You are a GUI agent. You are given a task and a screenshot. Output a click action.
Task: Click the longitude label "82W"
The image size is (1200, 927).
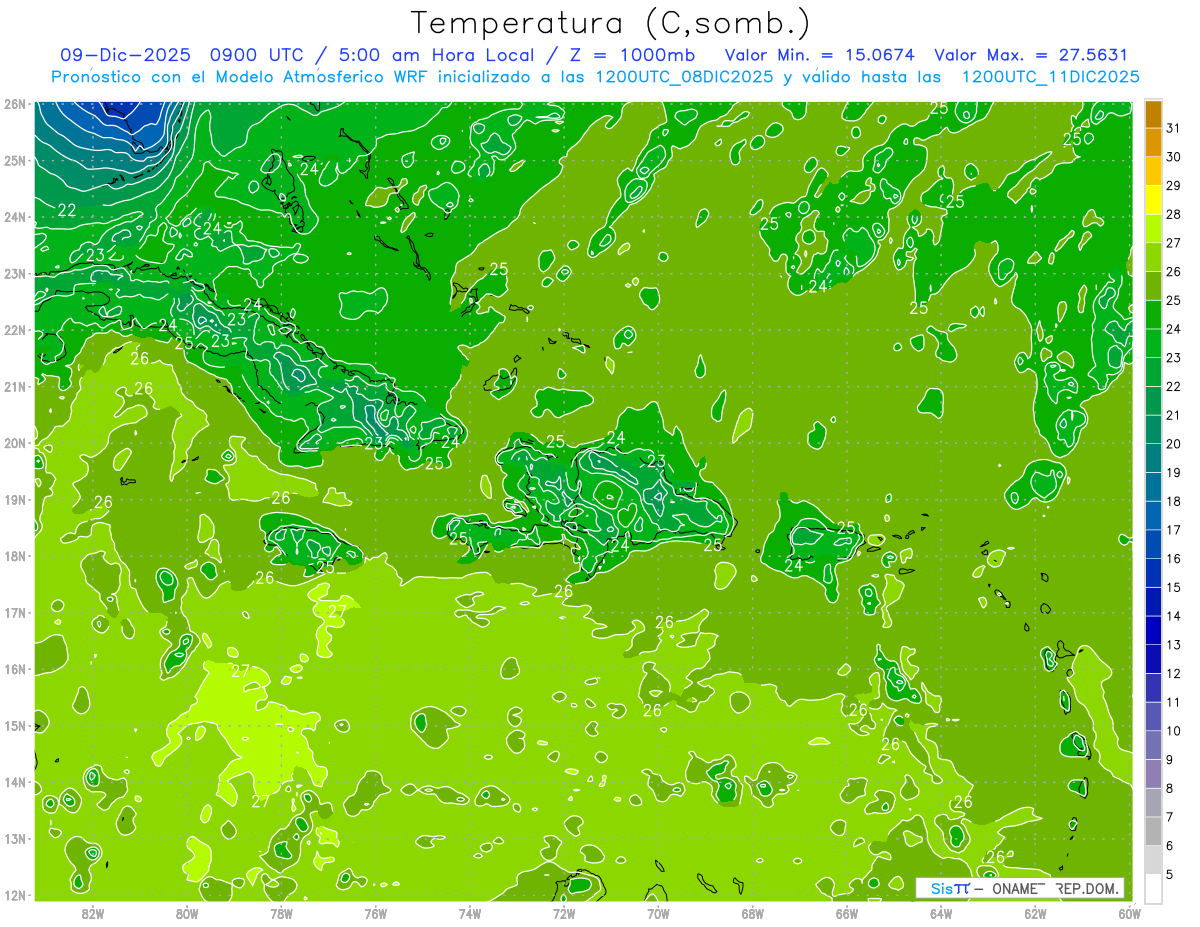point(93,912)
